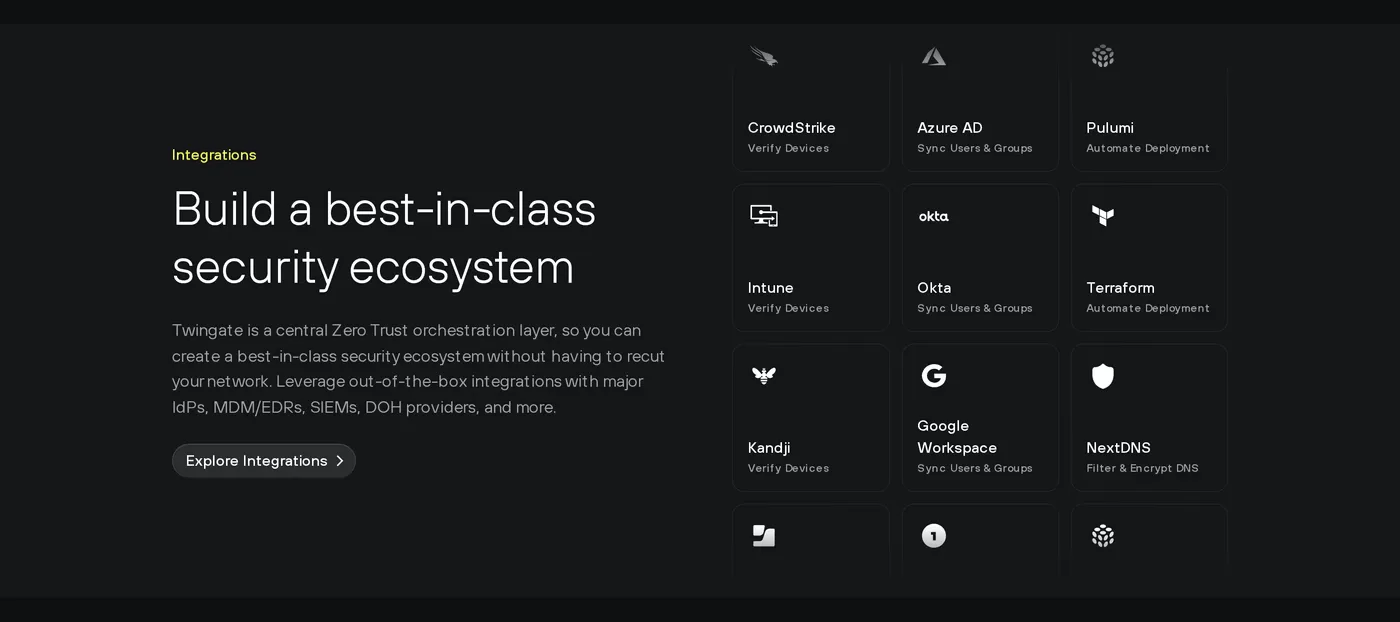Click Automate Deployment under Terraform

(1148, 308)
